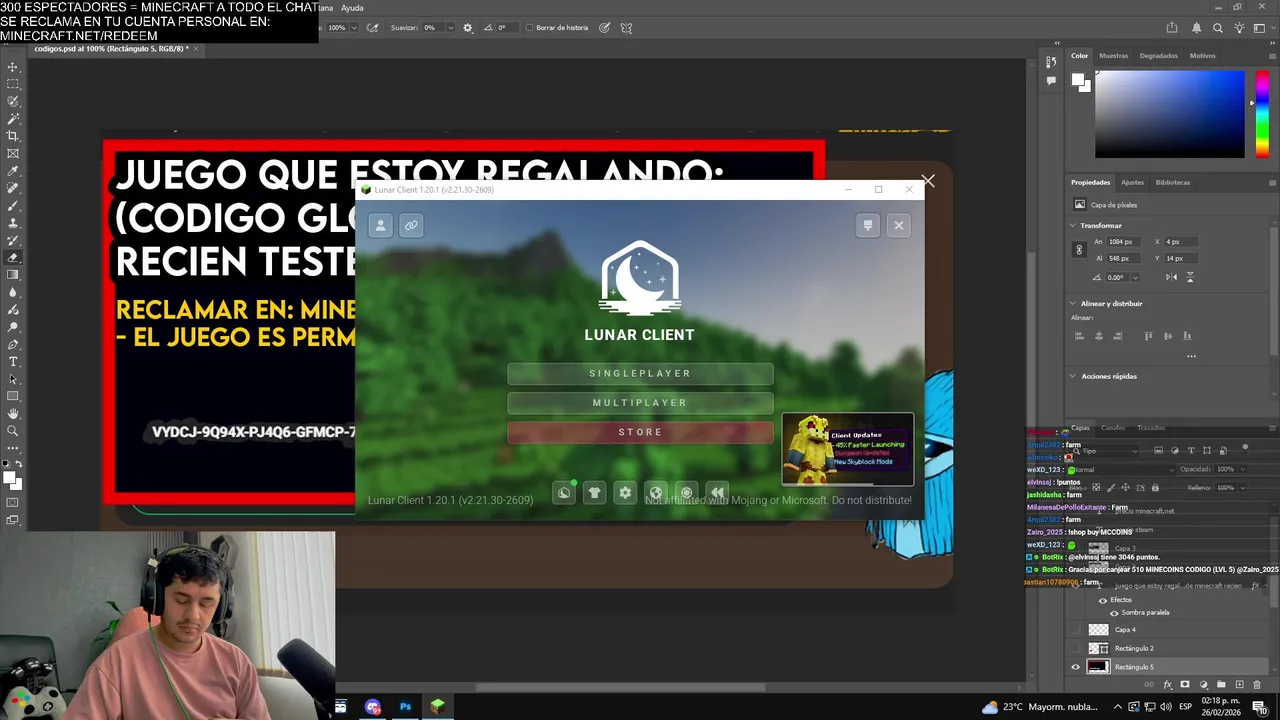This screenshot has width=1280, height=720.
Task: Select the Clone Stamp tool
Action: (13, 223)
